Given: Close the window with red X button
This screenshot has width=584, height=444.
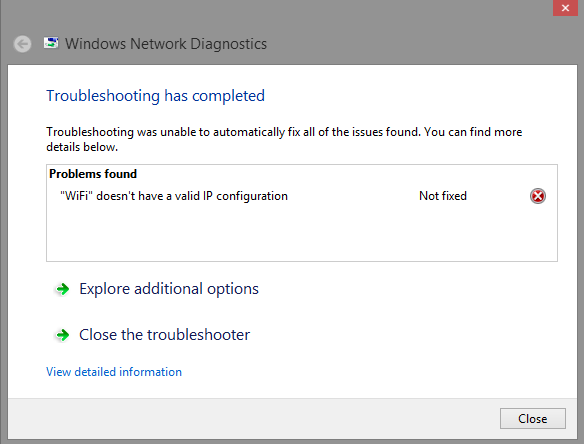Looking at the screenshot, I should [x=565, y=8].
